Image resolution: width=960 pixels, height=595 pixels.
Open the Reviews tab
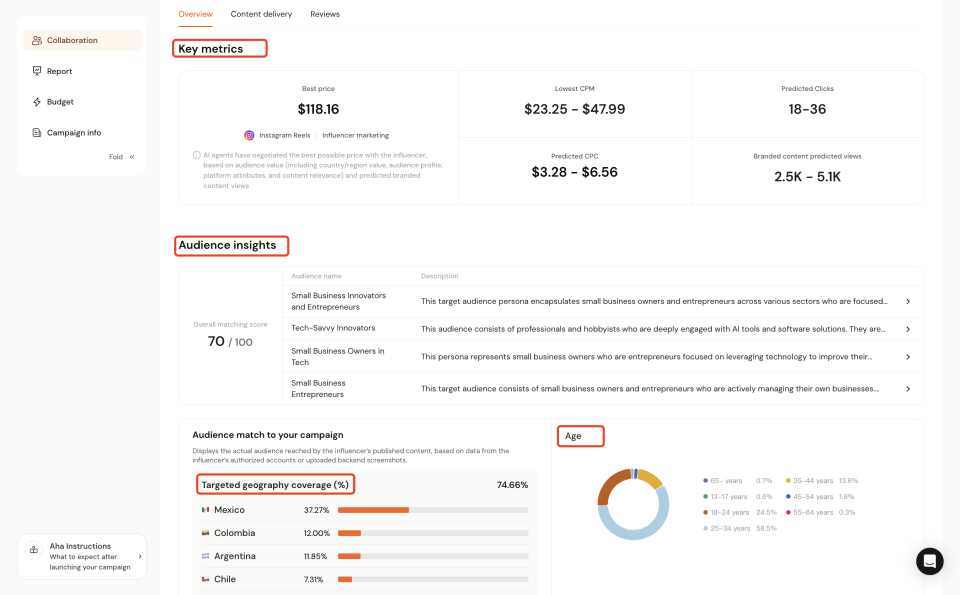click(325, 14)
